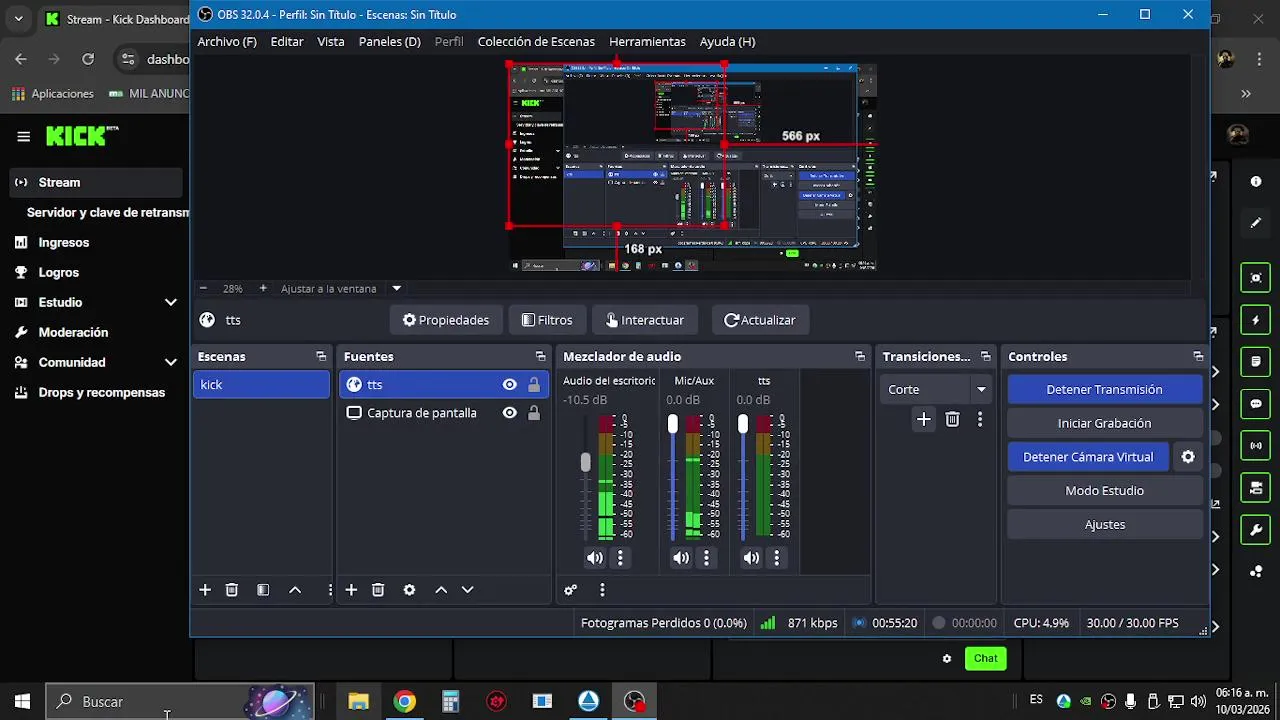Move scene up in Escenas toolbar
1280x720 pixels.
(295, 590)
